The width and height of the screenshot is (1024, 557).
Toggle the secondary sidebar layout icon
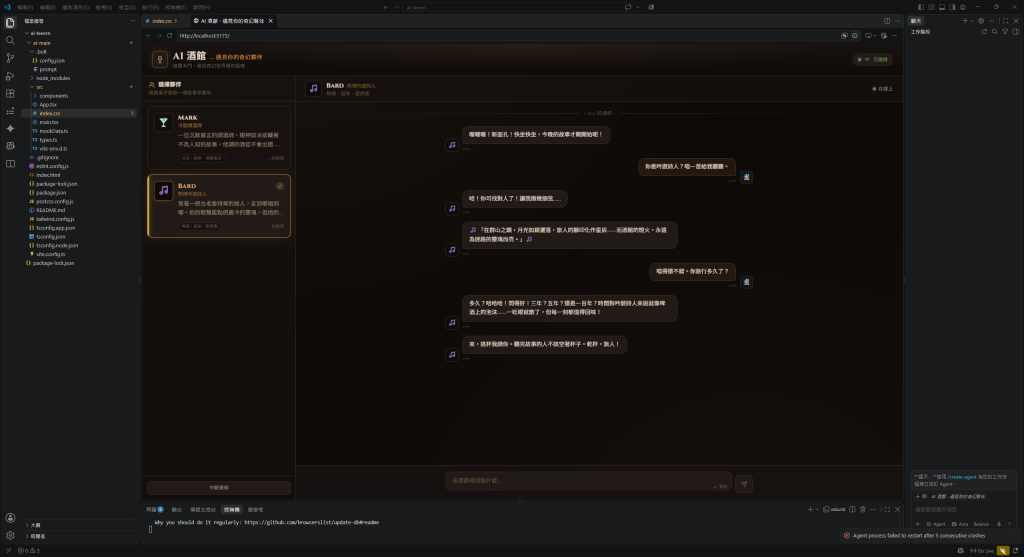click(x=952, y=7)
